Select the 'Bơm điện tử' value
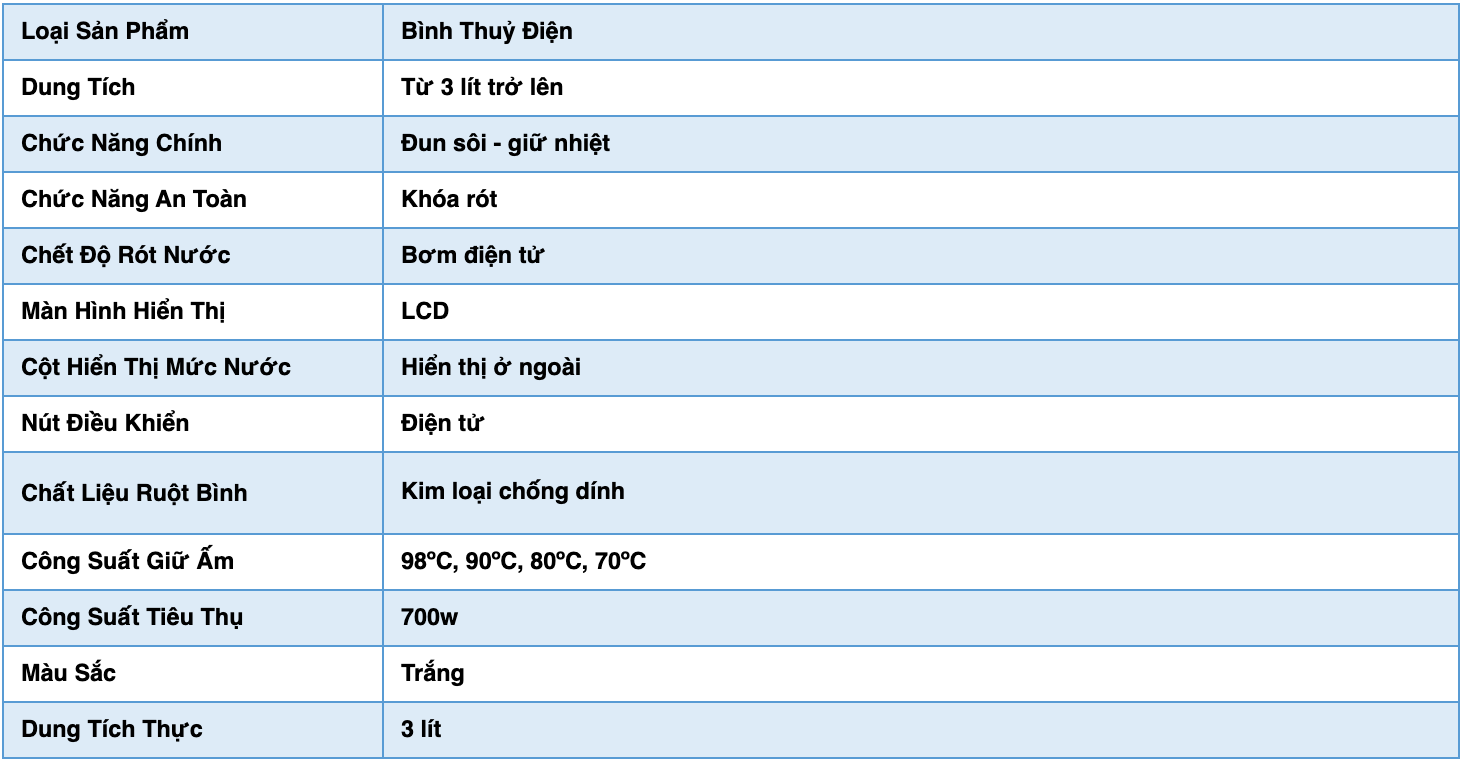1462x760 pixels. 472,255
